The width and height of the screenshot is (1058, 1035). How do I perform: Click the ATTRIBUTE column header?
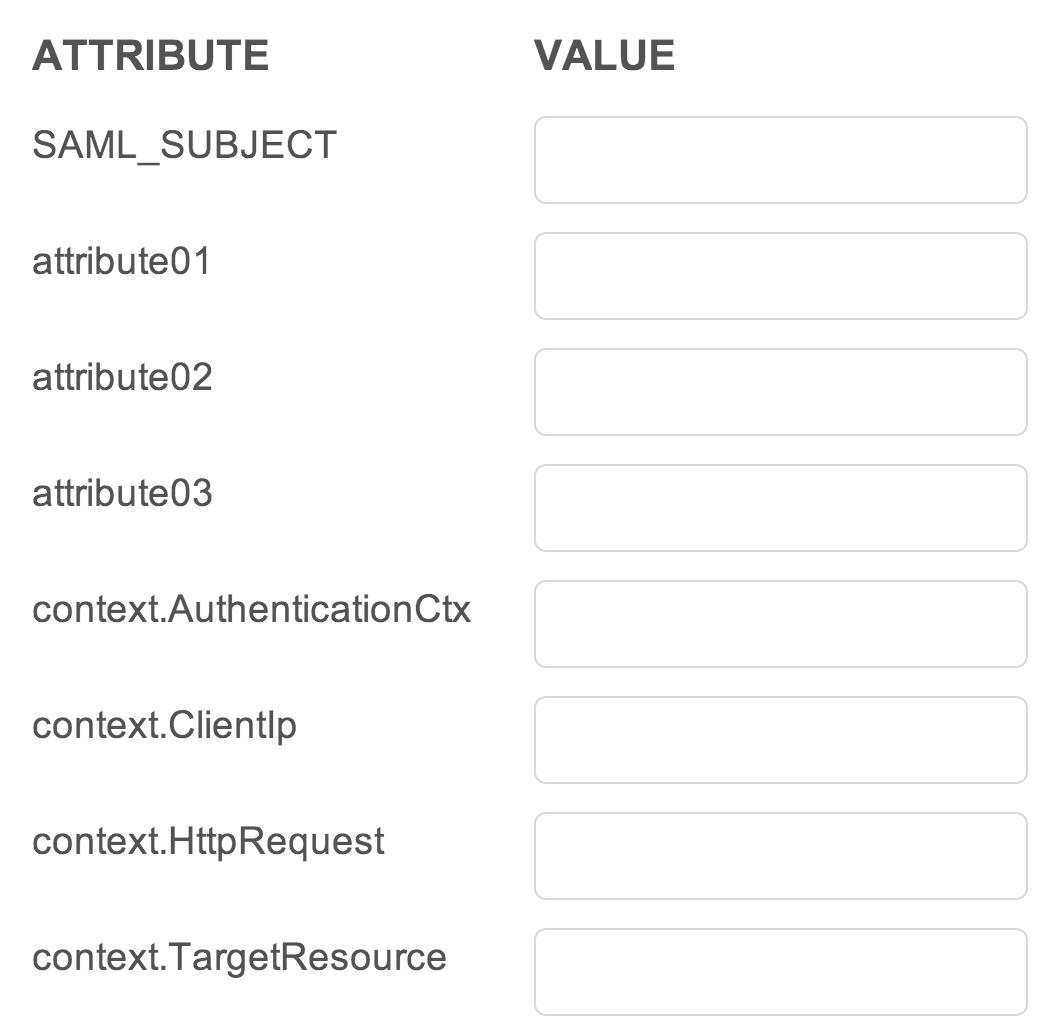(150, 56)
